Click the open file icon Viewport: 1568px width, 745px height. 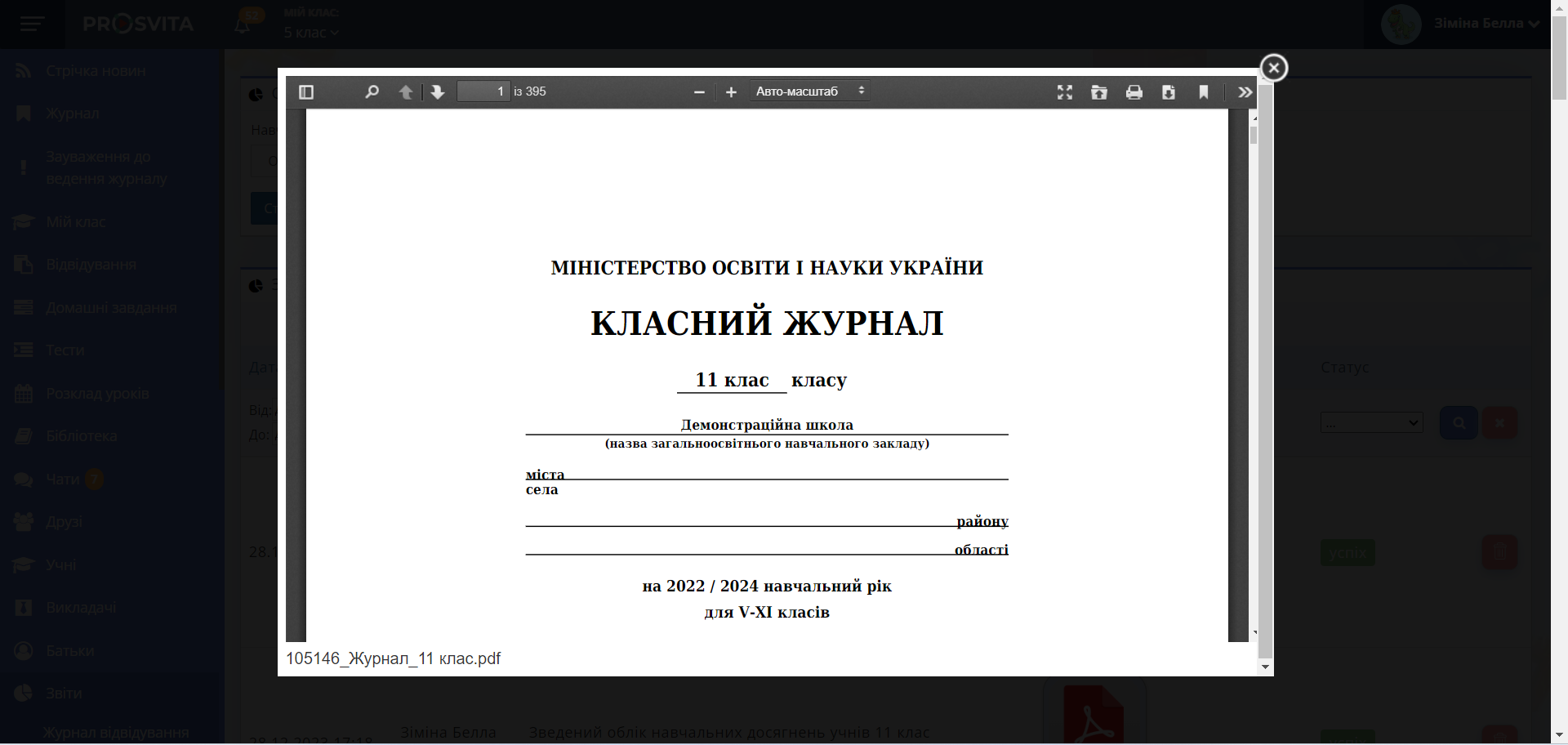(x=1099, y=92)
